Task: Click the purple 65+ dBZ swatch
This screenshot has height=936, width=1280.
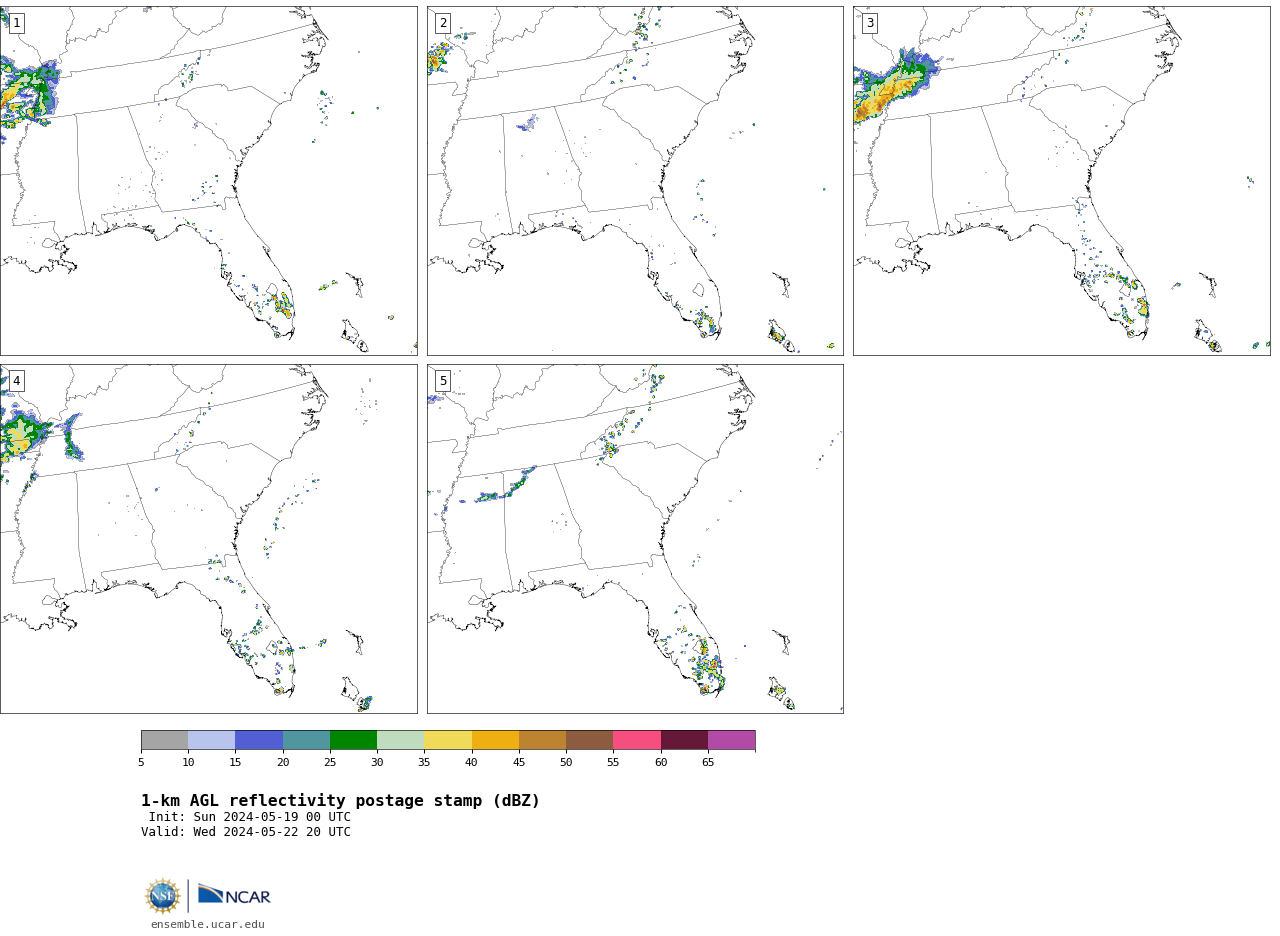Action: [x=732, y=740]
